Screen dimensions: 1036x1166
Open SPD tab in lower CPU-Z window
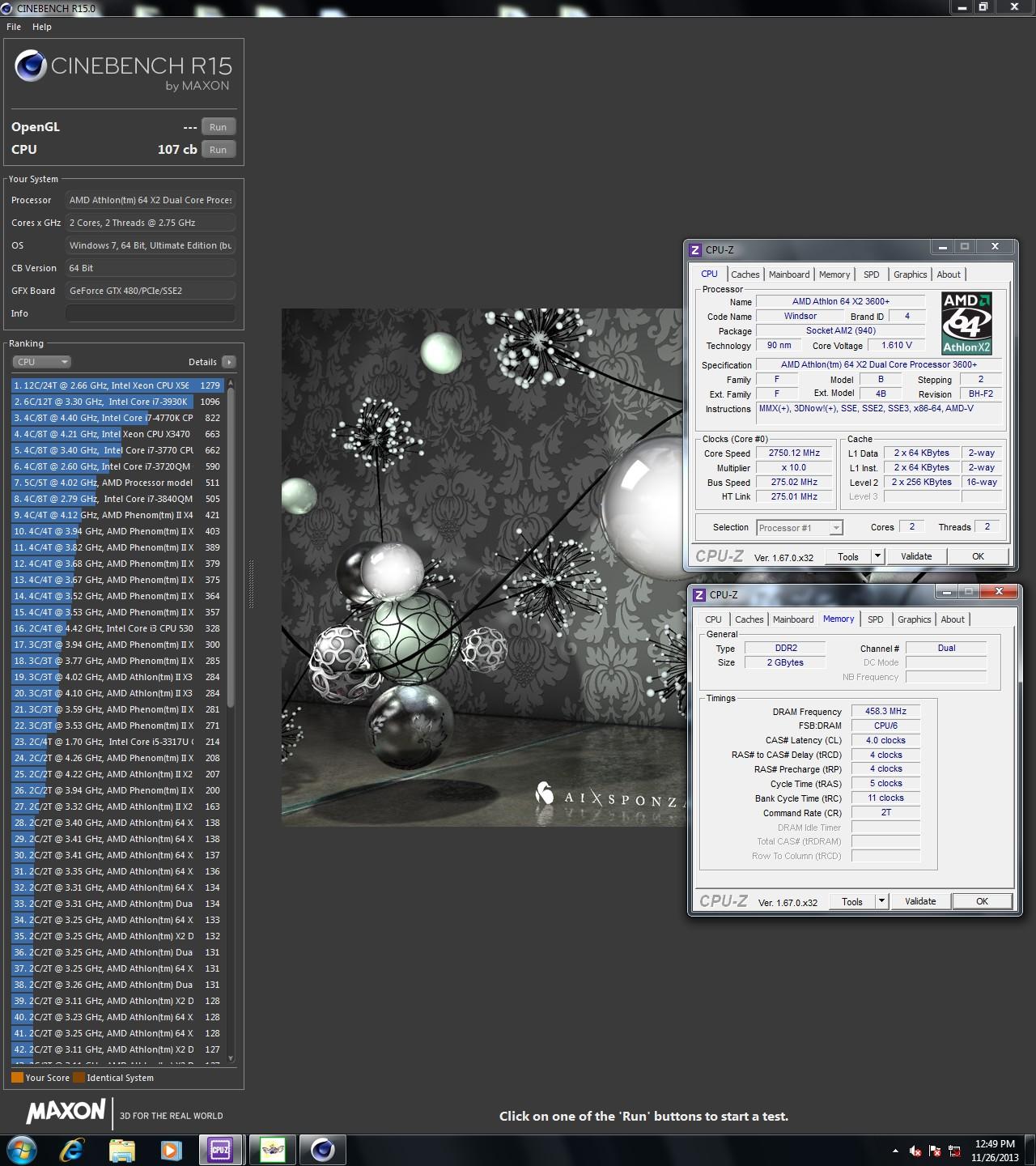pyautogui.click(x=876, y=619)
